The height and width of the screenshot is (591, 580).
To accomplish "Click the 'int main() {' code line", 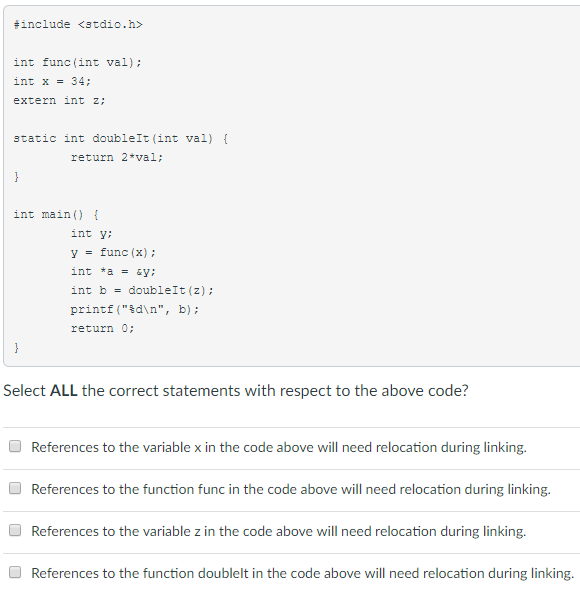I will click(56, 214).
